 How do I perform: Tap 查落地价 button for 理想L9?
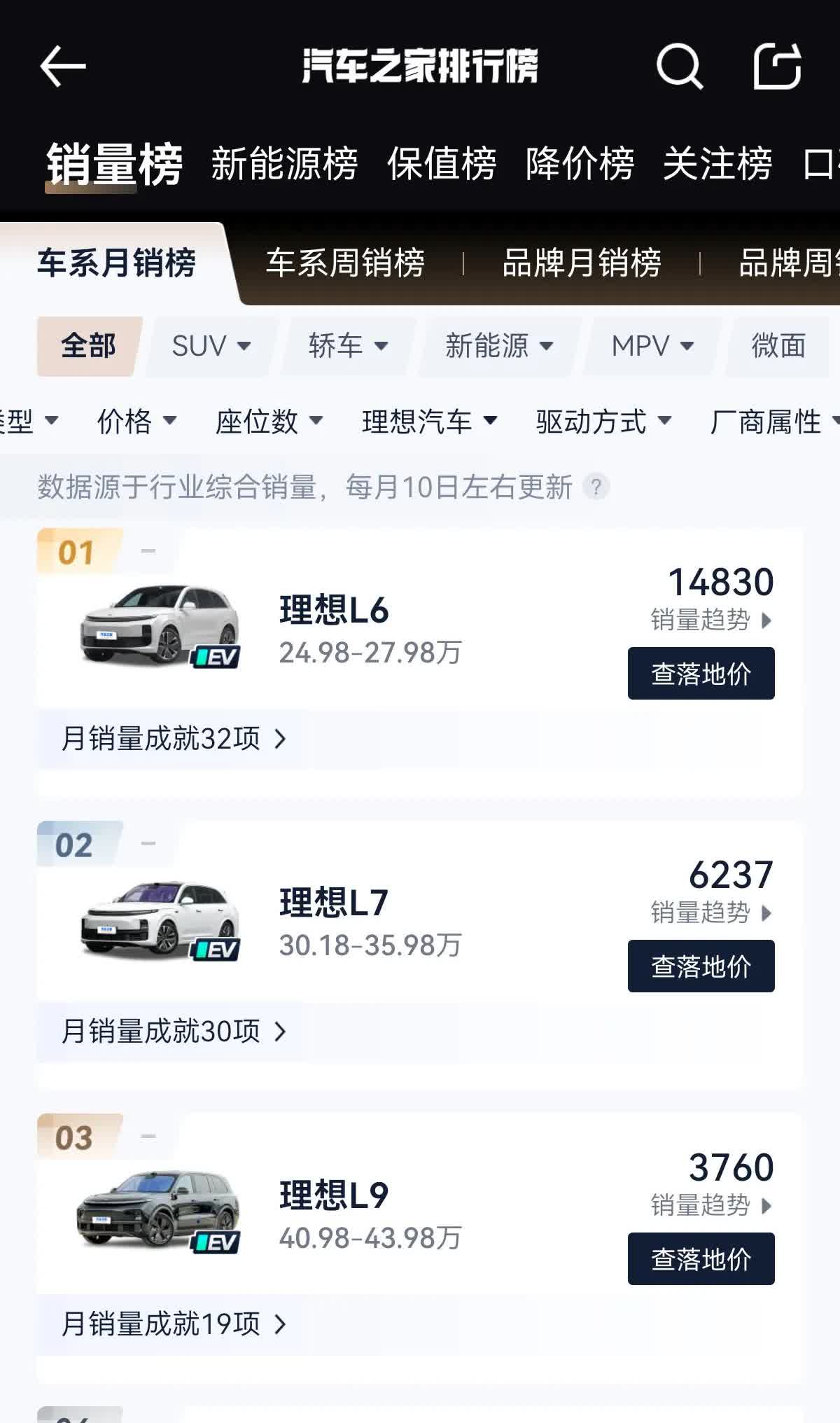(701, 1259)
